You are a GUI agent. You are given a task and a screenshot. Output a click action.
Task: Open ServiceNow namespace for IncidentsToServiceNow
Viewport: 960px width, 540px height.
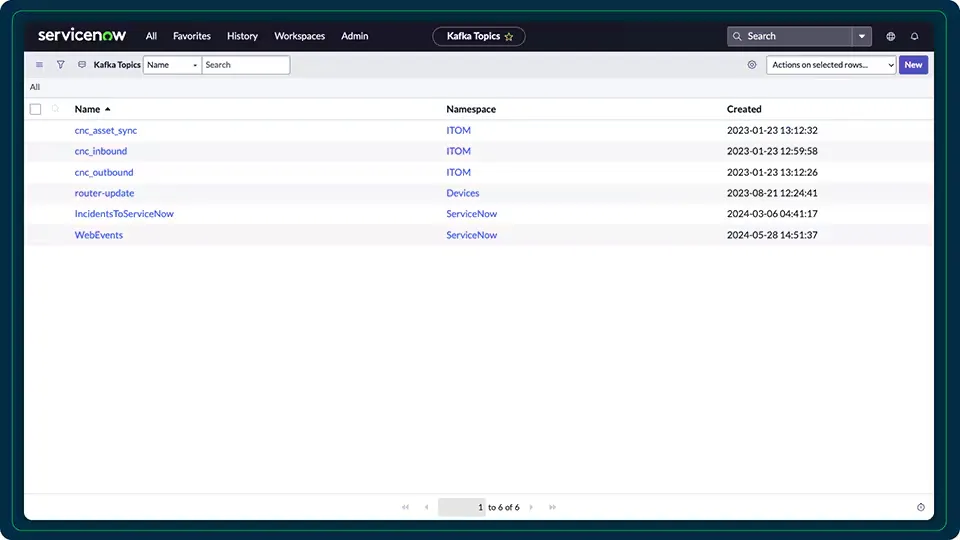point(471,214)
